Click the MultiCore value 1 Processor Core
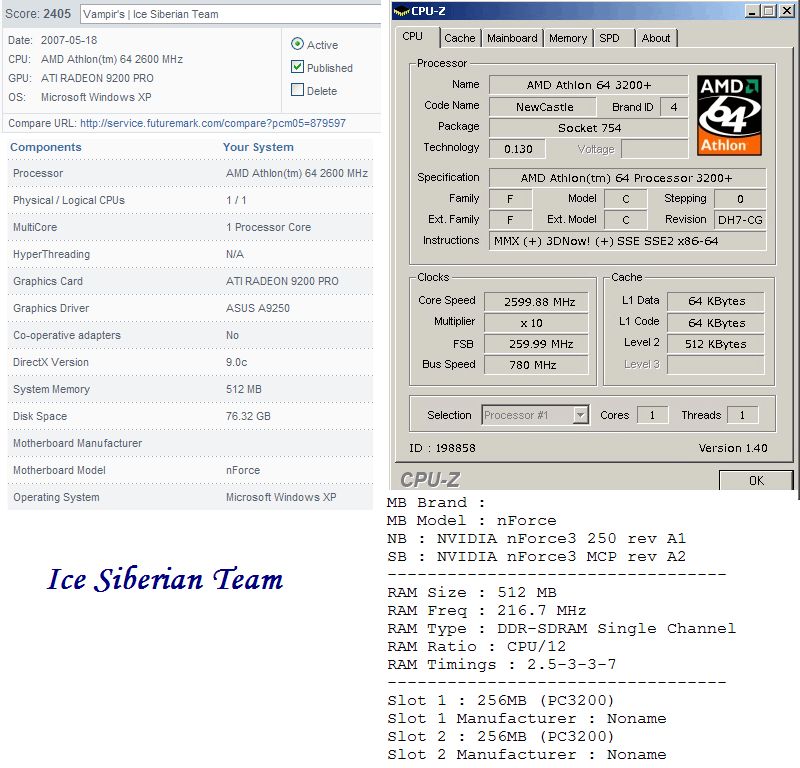 [268, 227]
